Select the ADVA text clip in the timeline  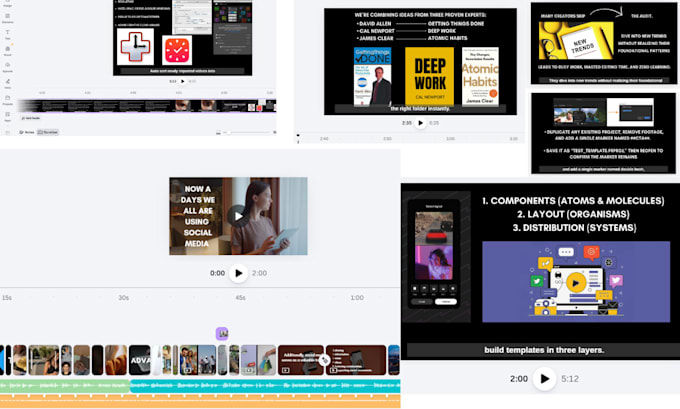(x=140, y=360)
